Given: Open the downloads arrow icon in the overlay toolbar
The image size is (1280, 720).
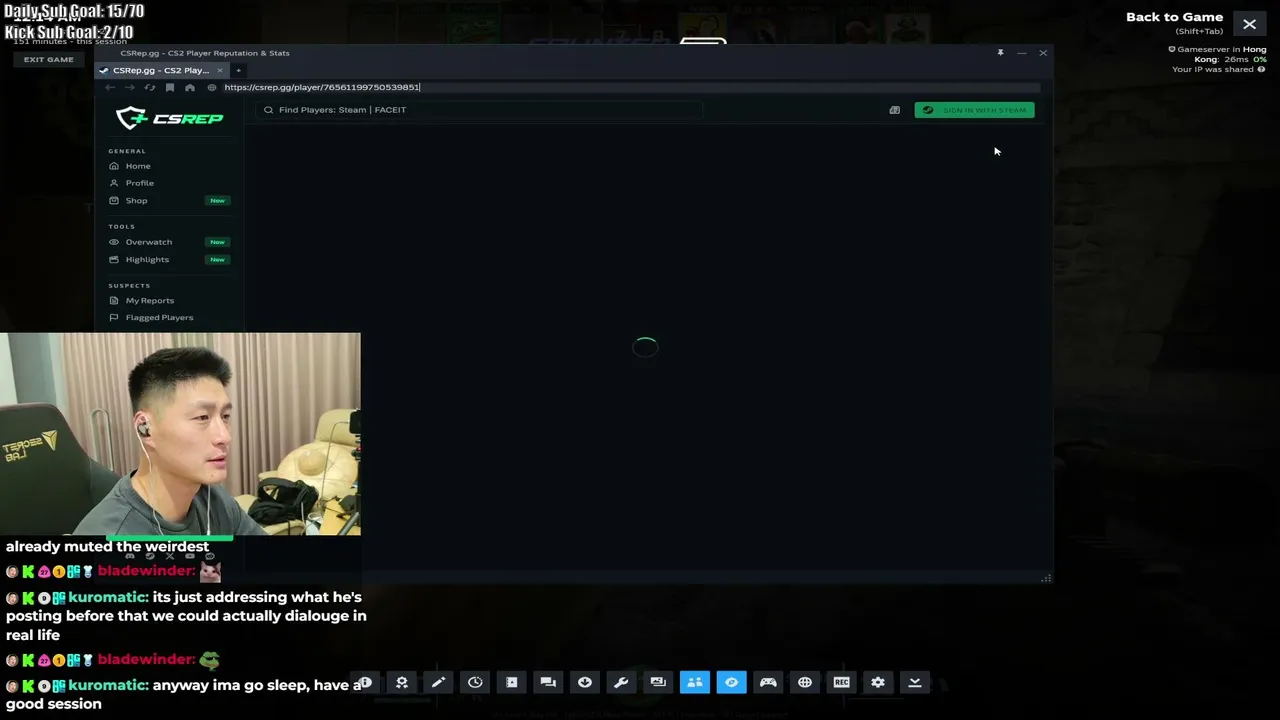Looking at the screenshot, I should (585, 682).
